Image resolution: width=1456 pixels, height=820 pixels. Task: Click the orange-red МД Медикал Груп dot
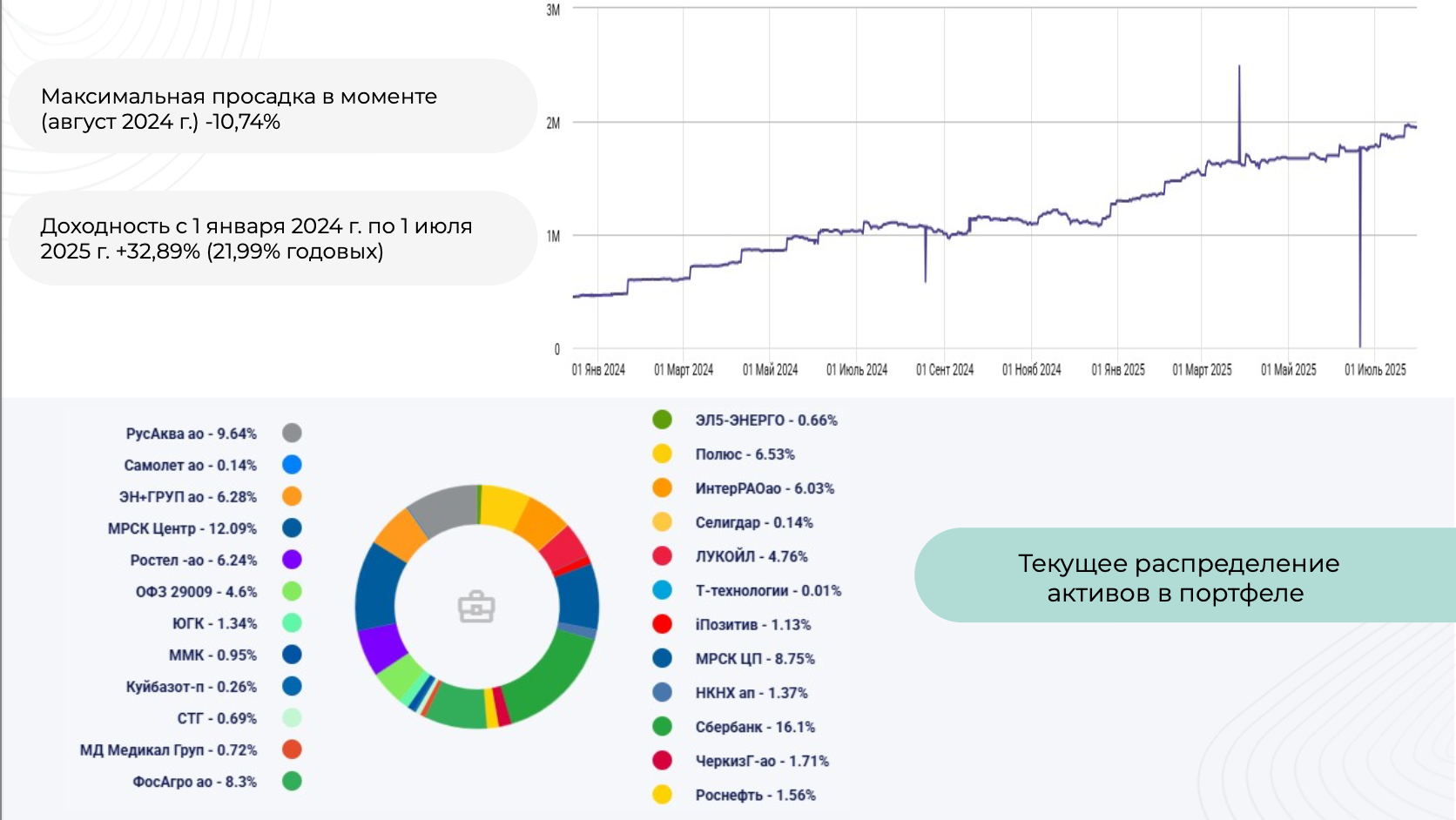(292, 749)
